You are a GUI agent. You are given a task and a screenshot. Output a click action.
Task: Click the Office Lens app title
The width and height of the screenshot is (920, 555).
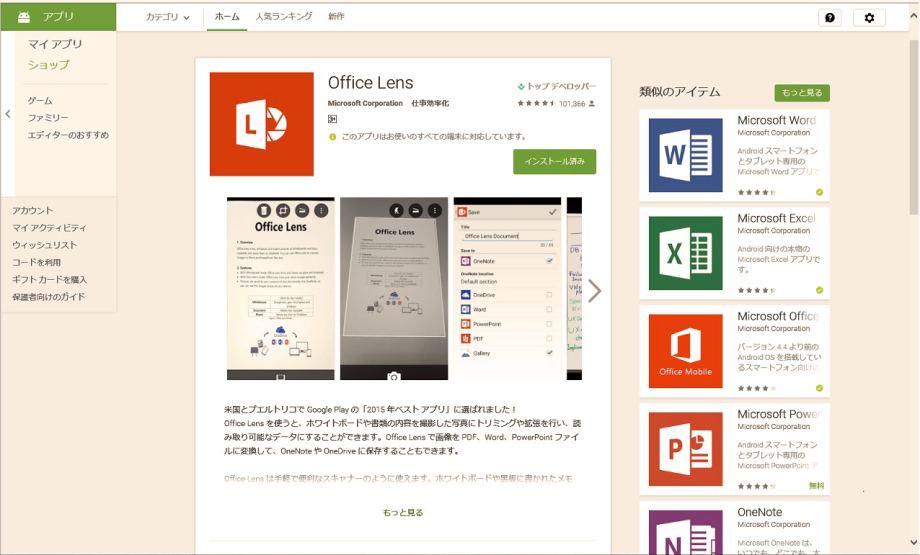pyautogui.click(x=370, y=83)
